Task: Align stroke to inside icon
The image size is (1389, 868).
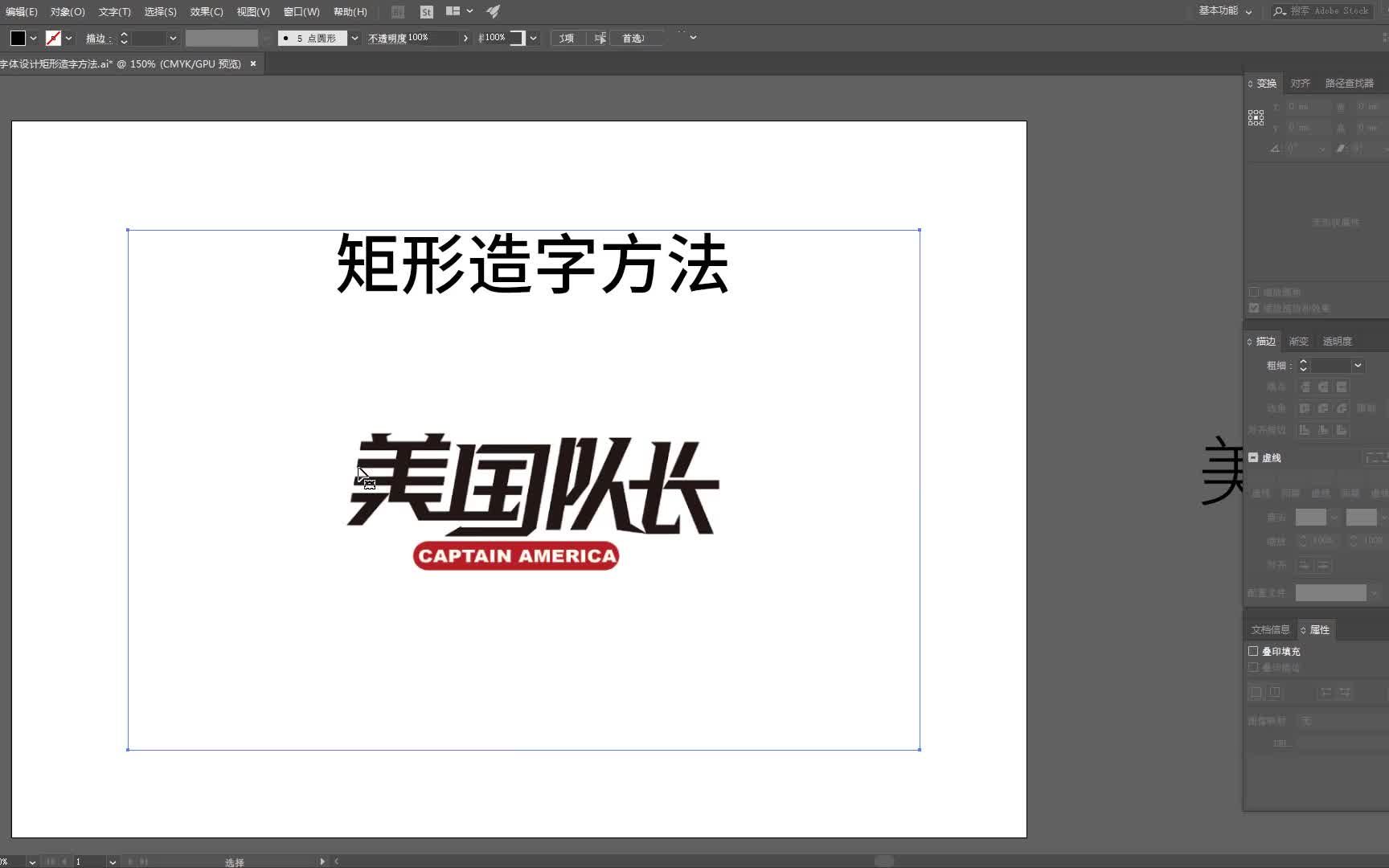Action: (1323, 430)
